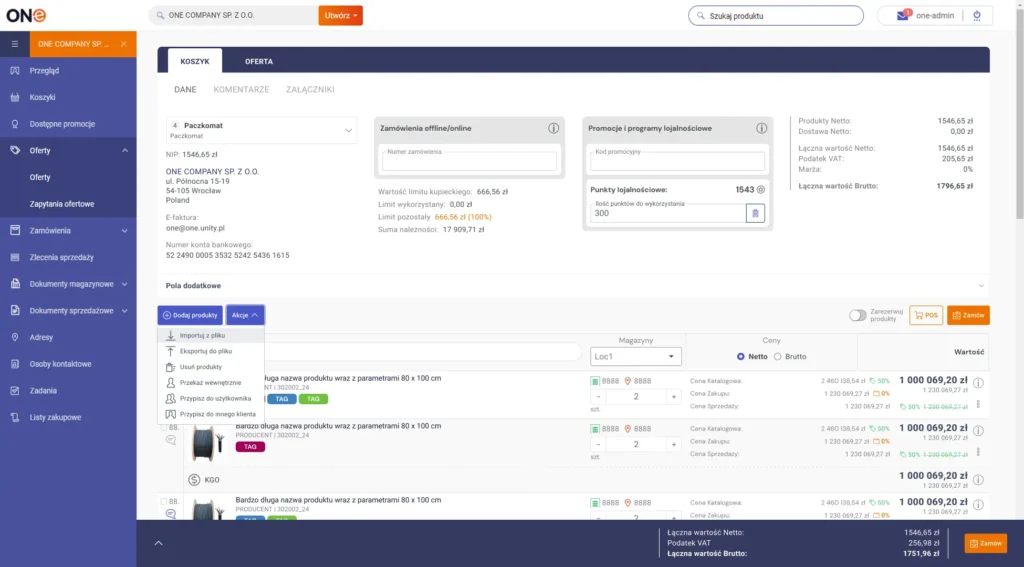Switch to the OFERTA tab
Image resolution: width=1024 pixels, height=567 pixels.
point(259,61)
